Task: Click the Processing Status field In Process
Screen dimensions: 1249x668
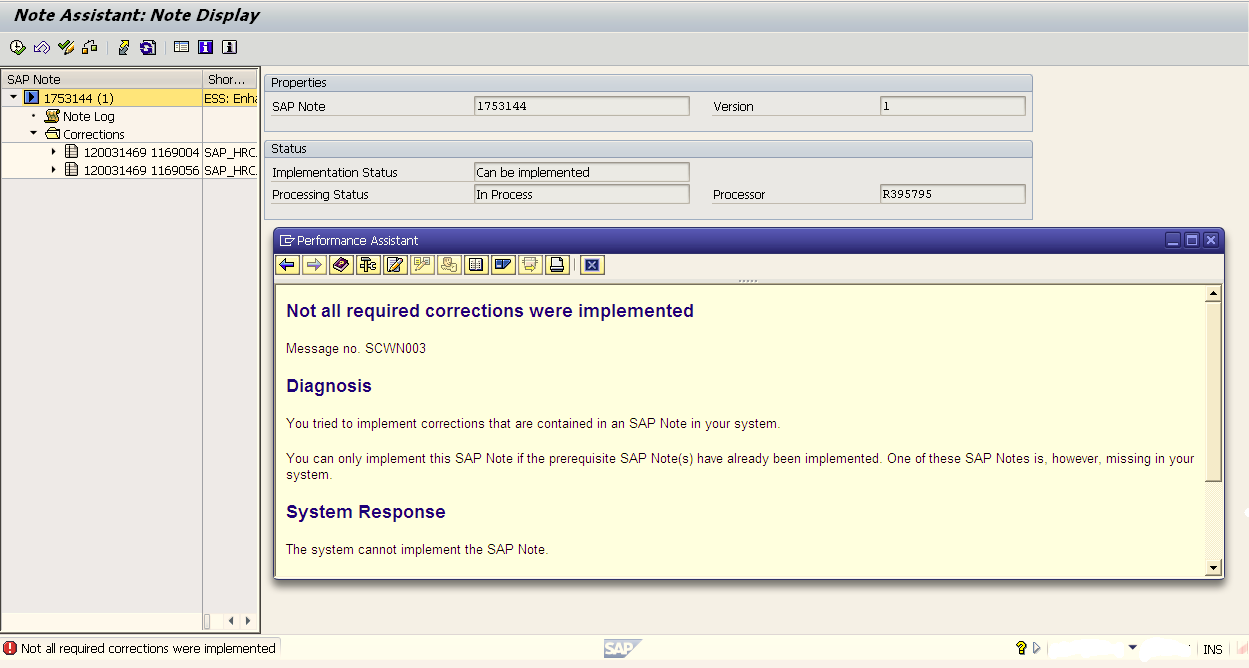Action: [581, 194]
